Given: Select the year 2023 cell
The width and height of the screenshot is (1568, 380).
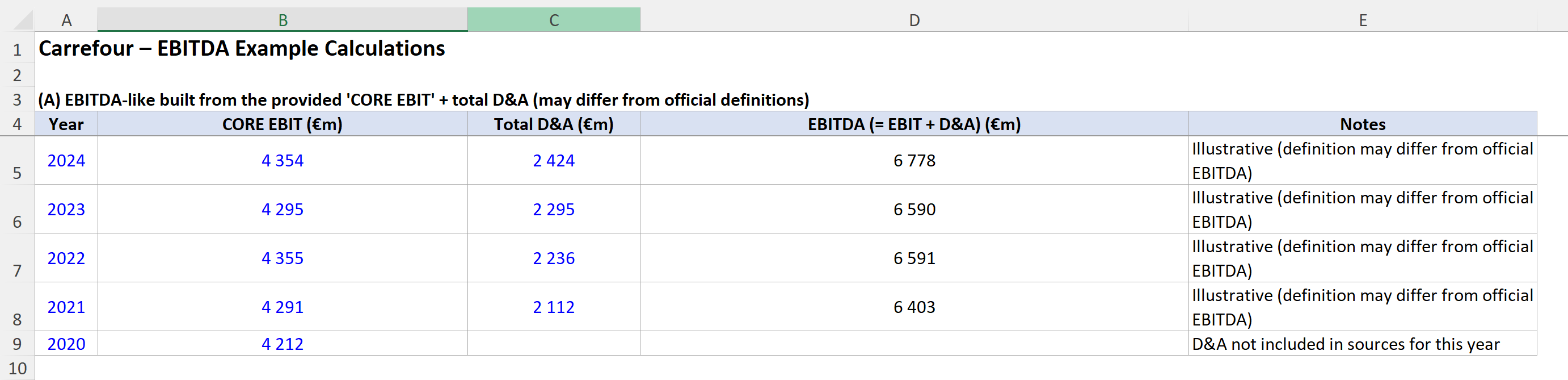Looking at the screenshot, I should point(66,209).
